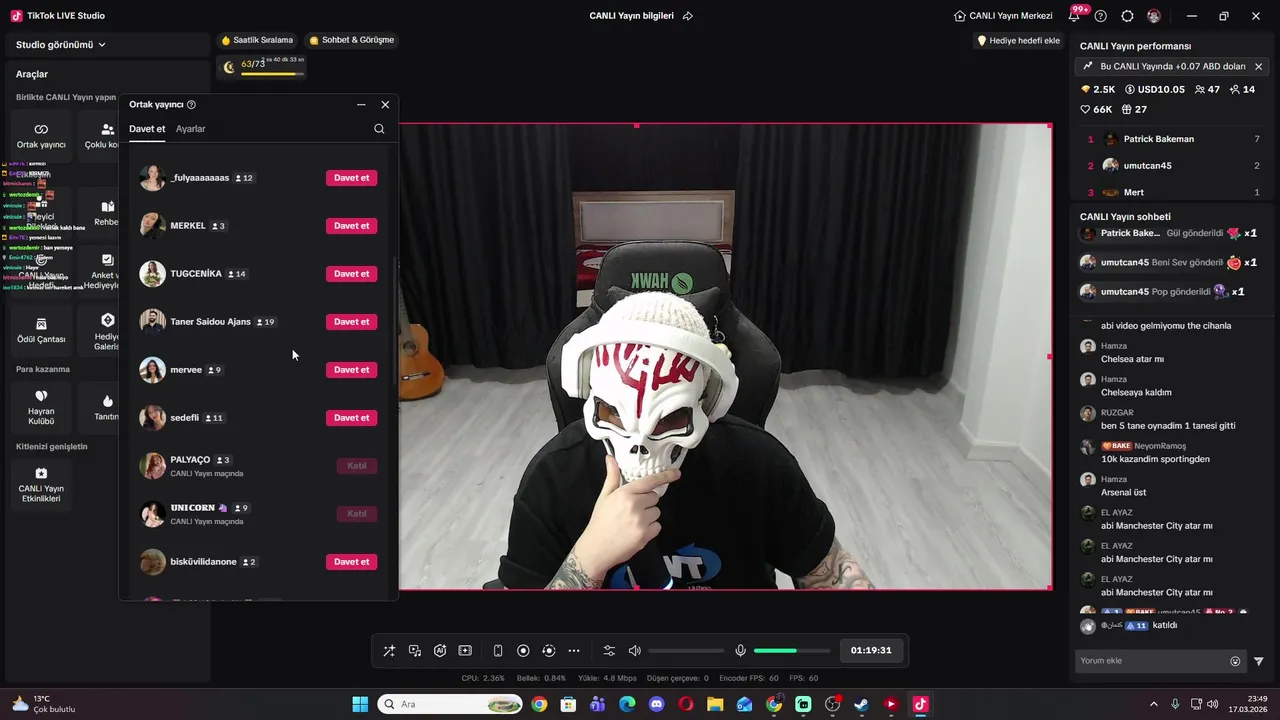Mute the speaker output
The width and height of the screenshot is (1280, 720).
coord(634,651)
